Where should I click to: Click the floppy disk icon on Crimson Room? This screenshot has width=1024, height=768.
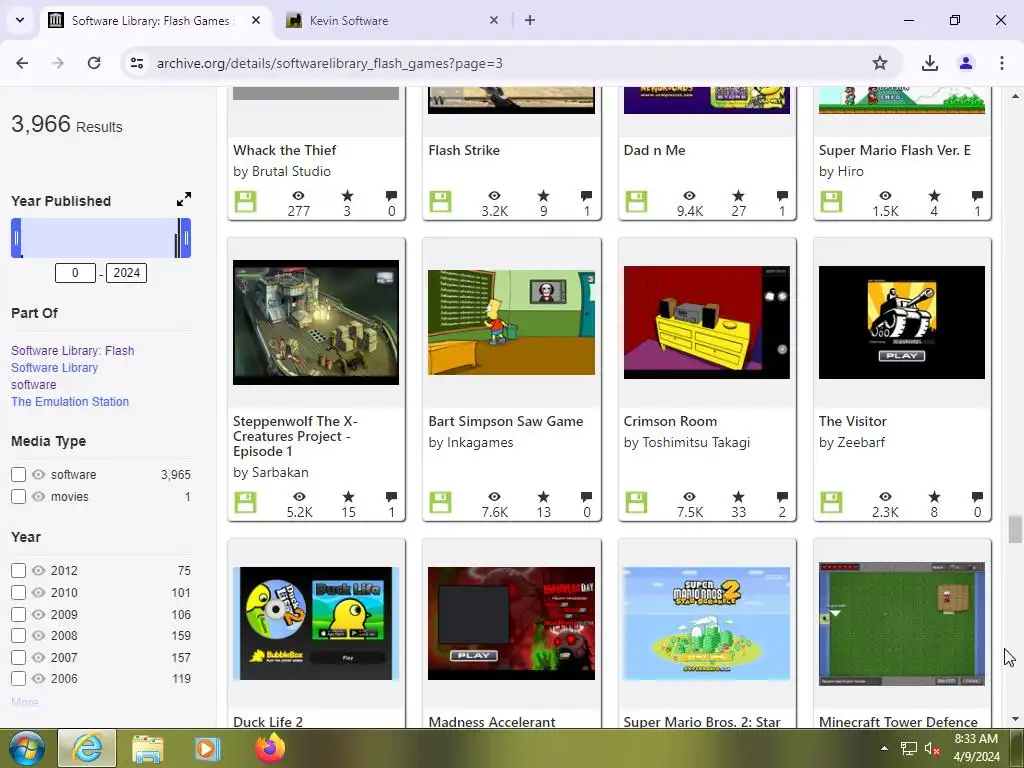click(636, 503)
